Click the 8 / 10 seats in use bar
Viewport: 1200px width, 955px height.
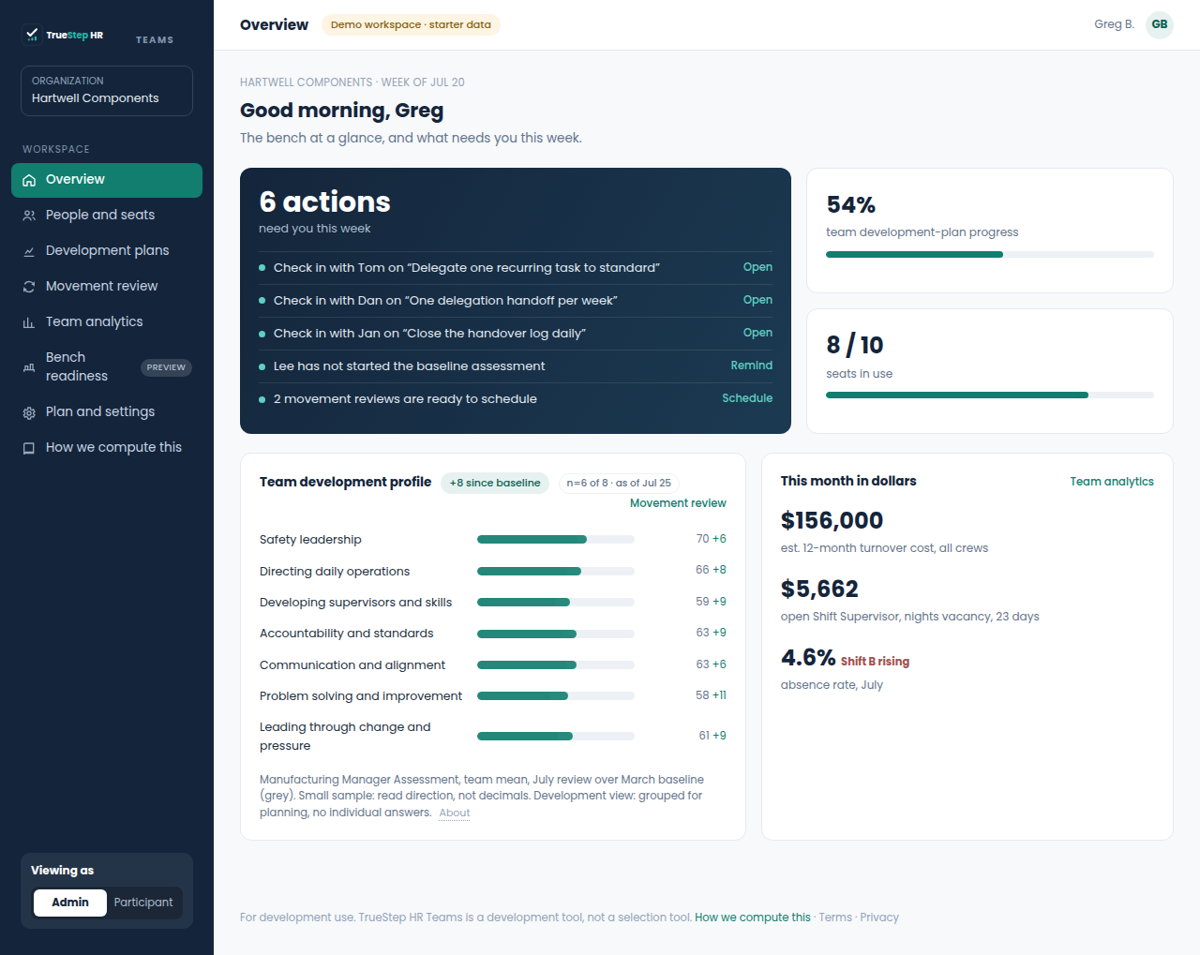click(989, 395)
